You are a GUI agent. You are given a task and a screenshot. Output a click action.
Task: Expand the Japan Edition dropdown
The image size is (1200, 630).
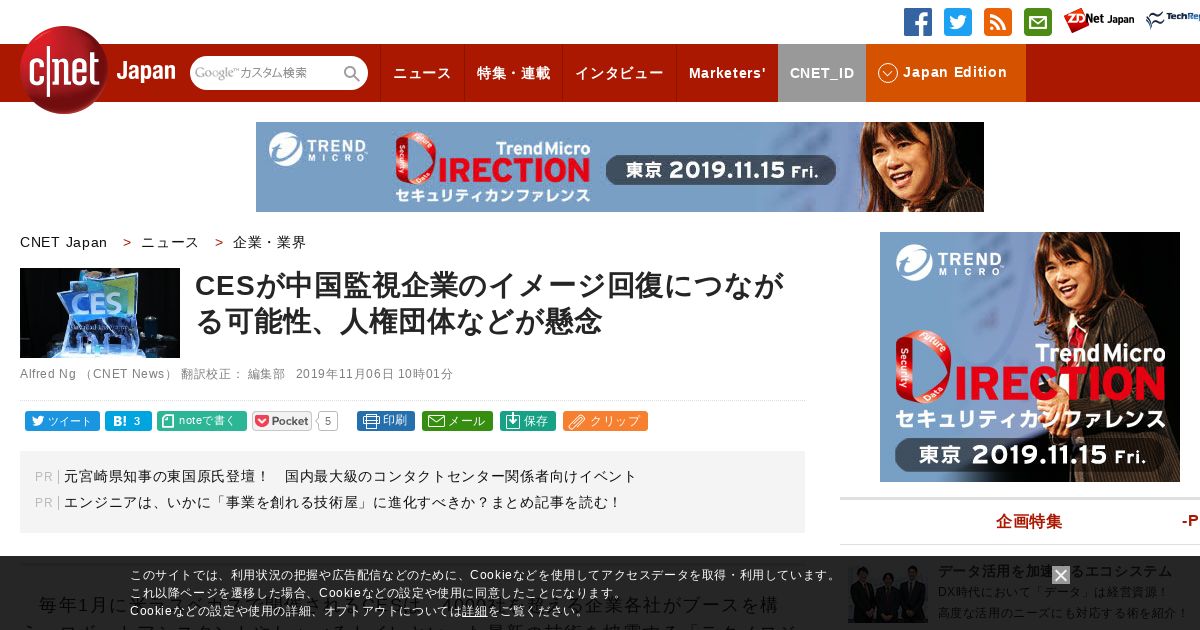click(x=945, y=73)
